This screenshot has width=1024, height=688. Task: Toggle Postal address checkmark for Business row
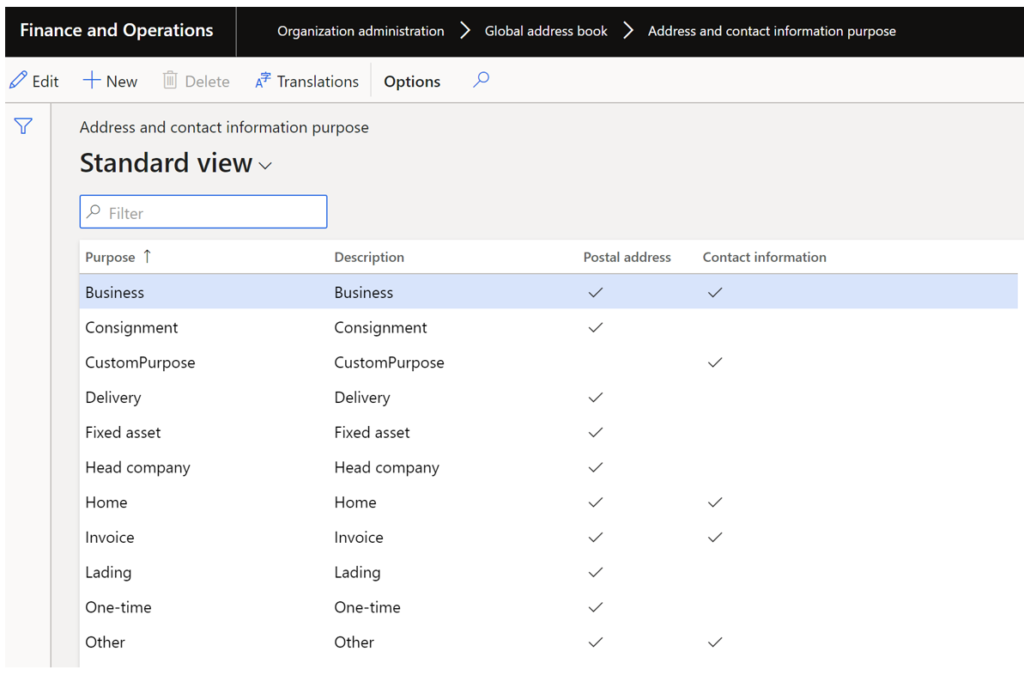pos(595,292)
